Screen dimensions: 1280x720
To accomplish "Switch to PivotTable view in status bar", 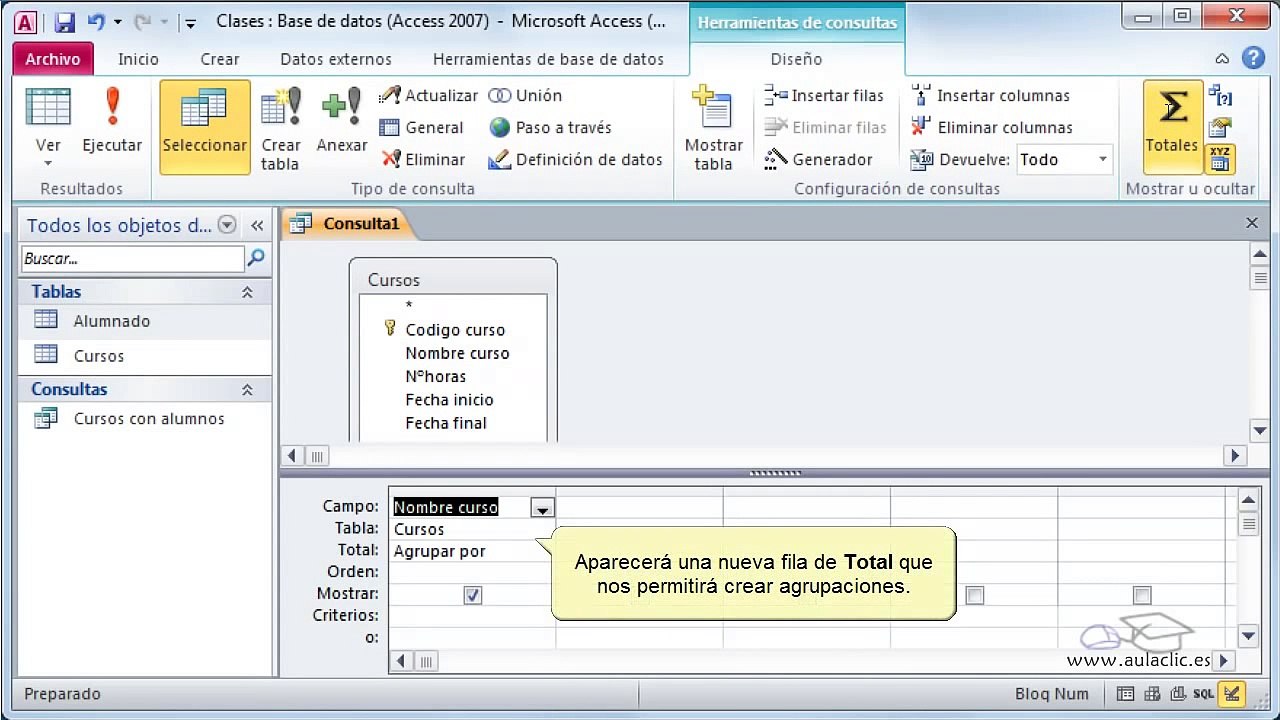I will coord(1151,693).
